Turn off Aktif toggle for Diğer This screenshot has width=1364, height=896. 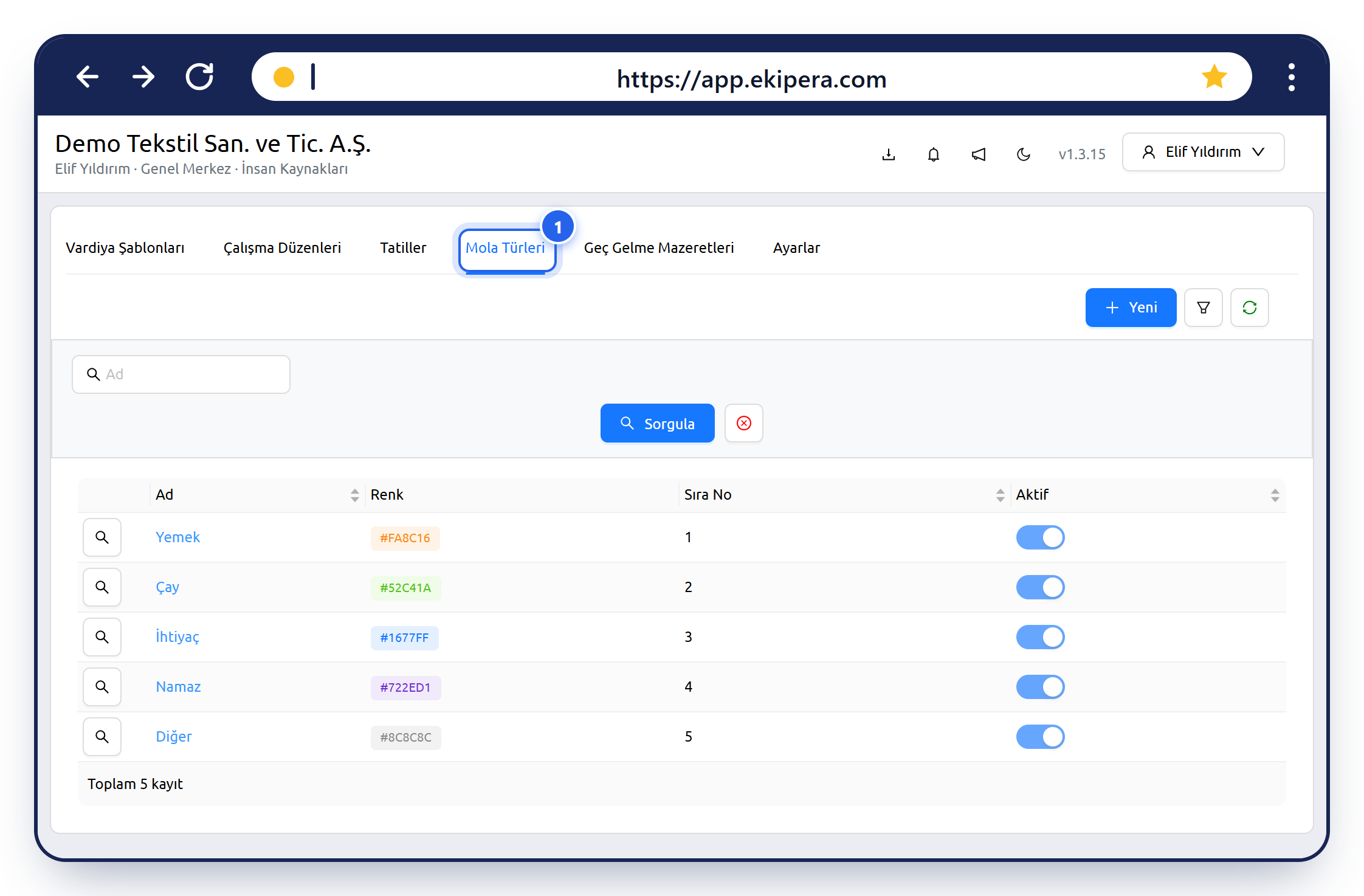pyautogui.click(x=1040, y=737)
